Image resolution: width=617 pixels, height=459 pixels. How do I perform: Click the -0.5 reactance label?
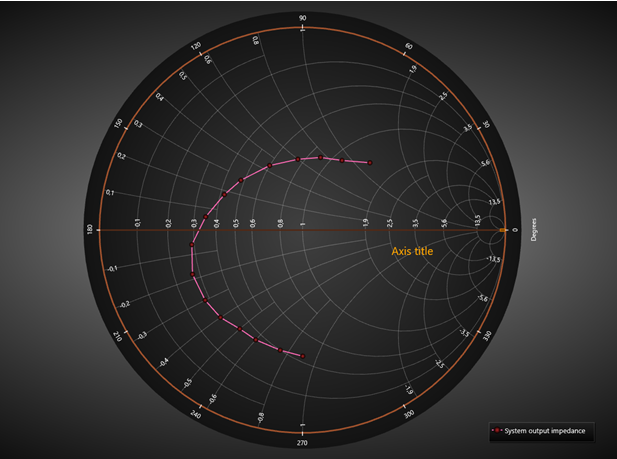pos(188,383)
